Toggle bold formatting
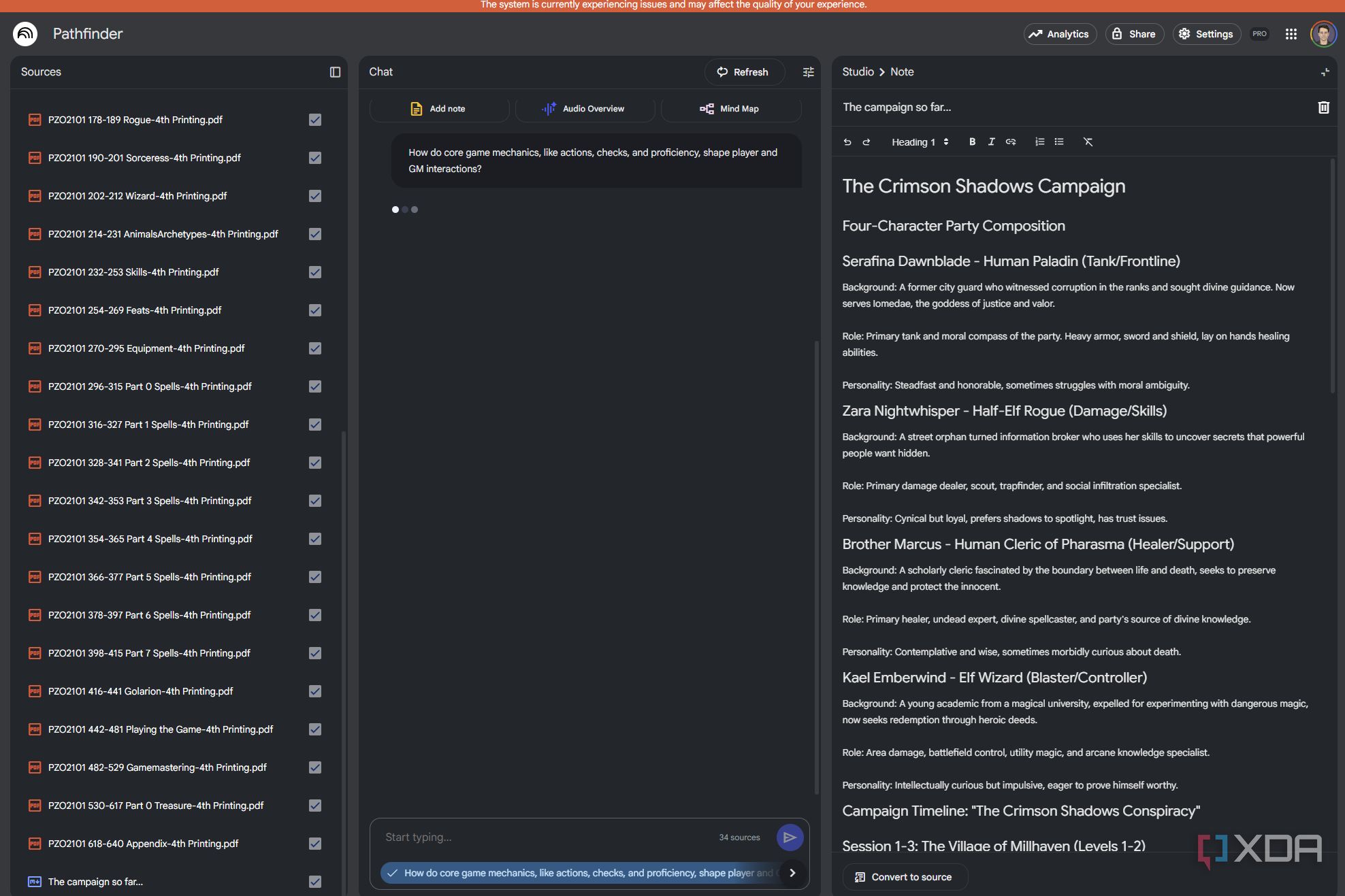The width and height of the screenshot is (1345, 896). (972, 142)
